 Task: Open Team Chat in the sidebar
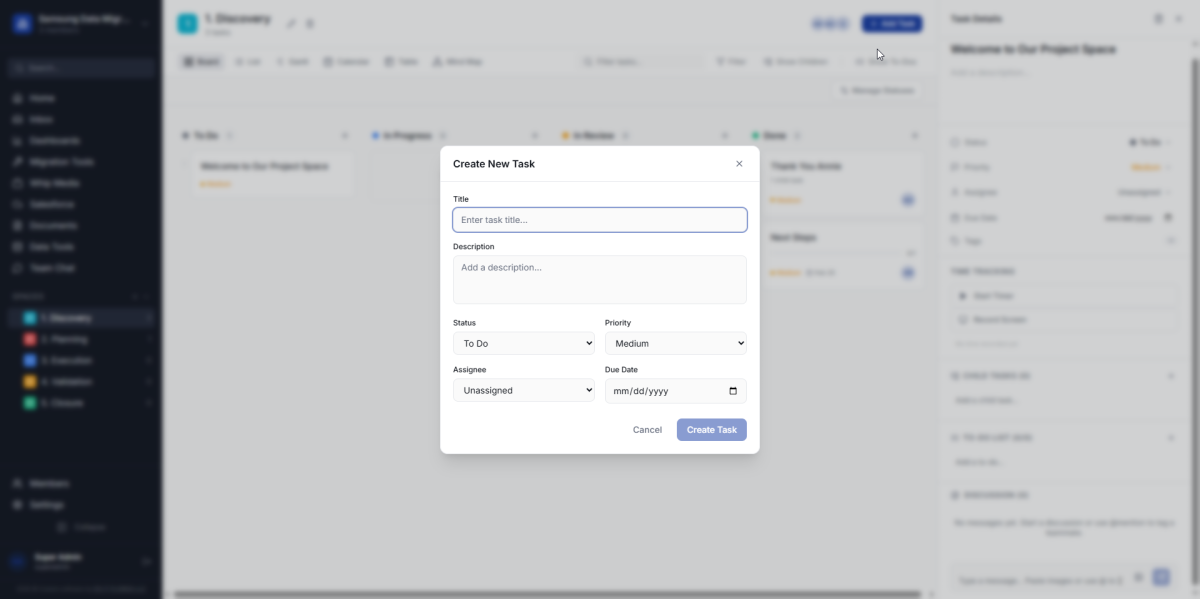(x=52, y=268)
